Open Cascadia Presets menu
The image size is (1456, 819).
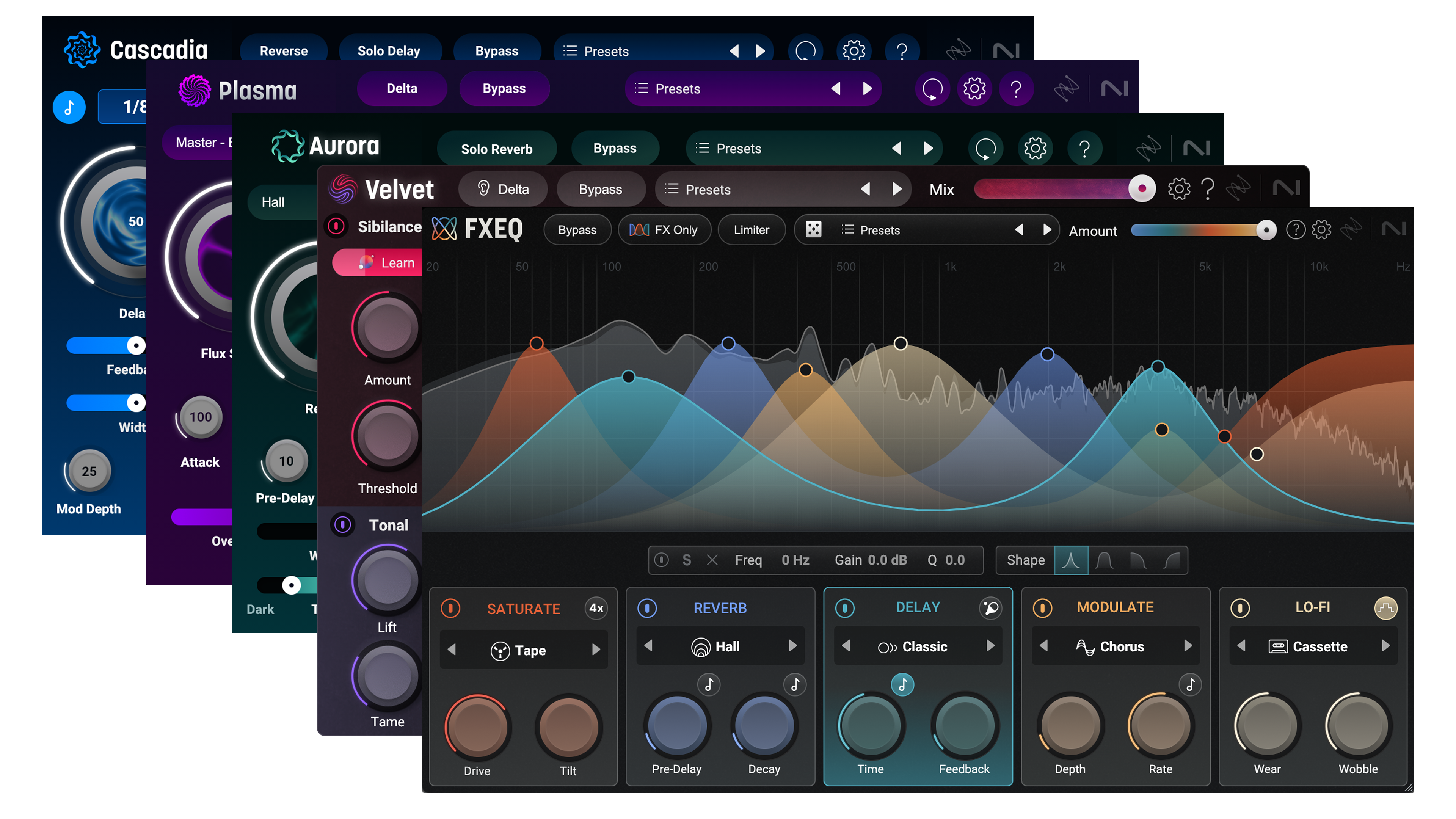pyautogui.click(x=596, y=52)
